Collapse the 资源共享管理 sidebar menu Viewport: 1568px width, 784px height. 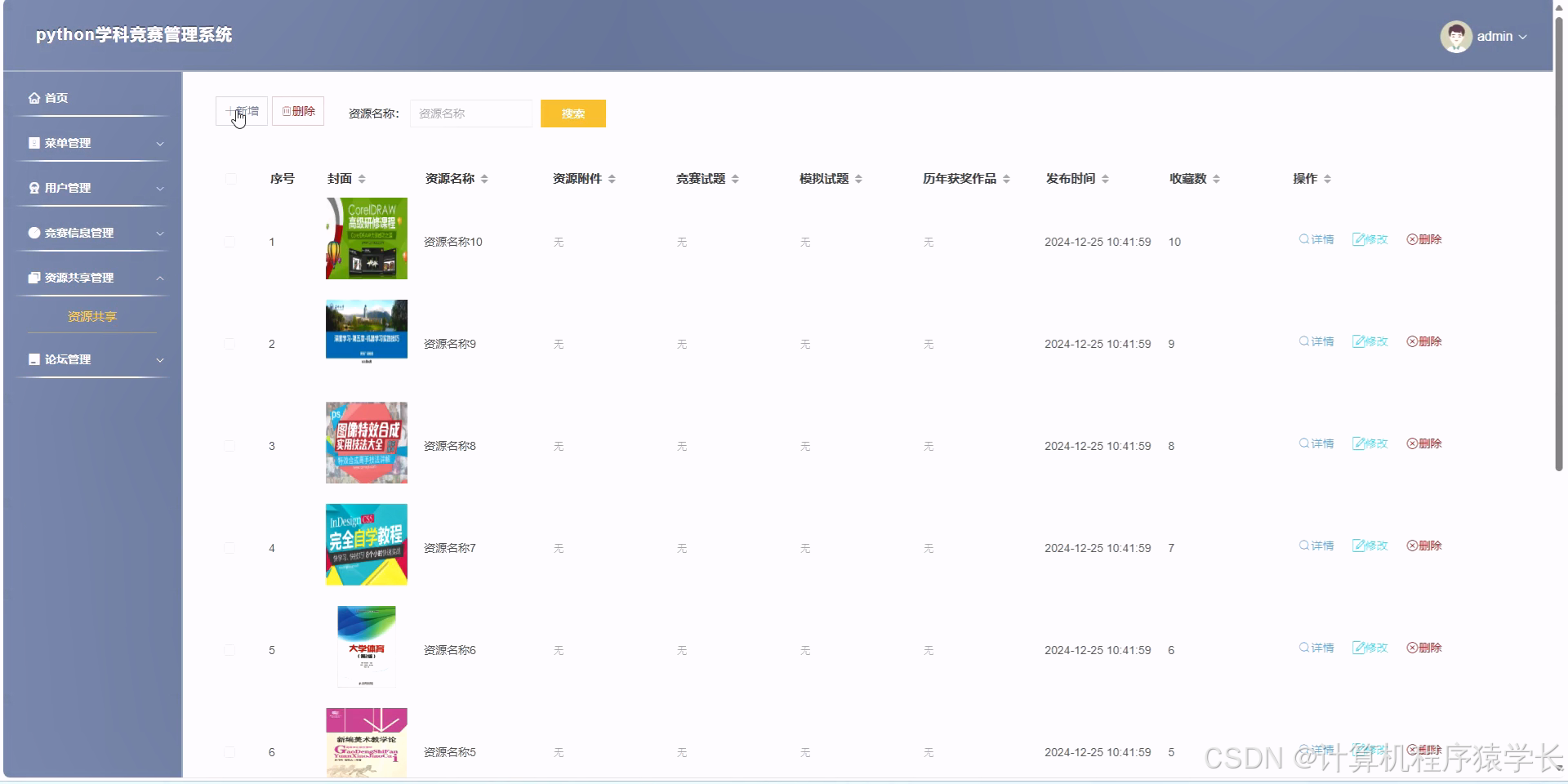(x=91, y=278)
